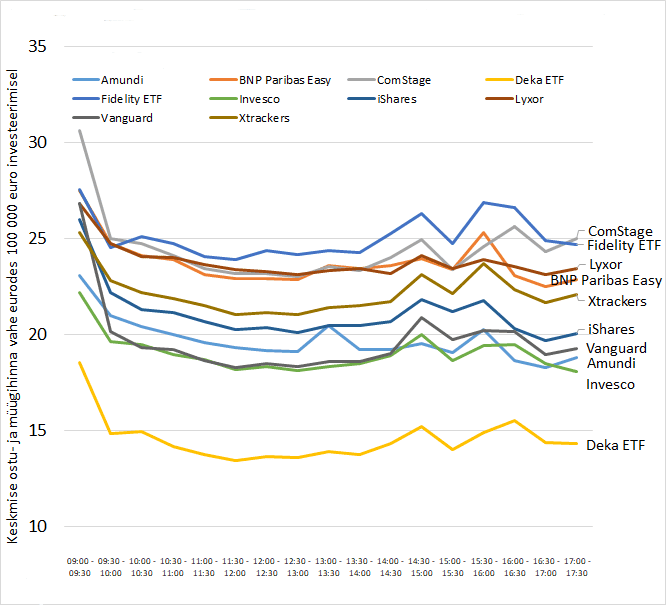Click the y-axis value 20
Image resolution: width=666 pixels, height=605 pixels.
click(x=37, y=334)
